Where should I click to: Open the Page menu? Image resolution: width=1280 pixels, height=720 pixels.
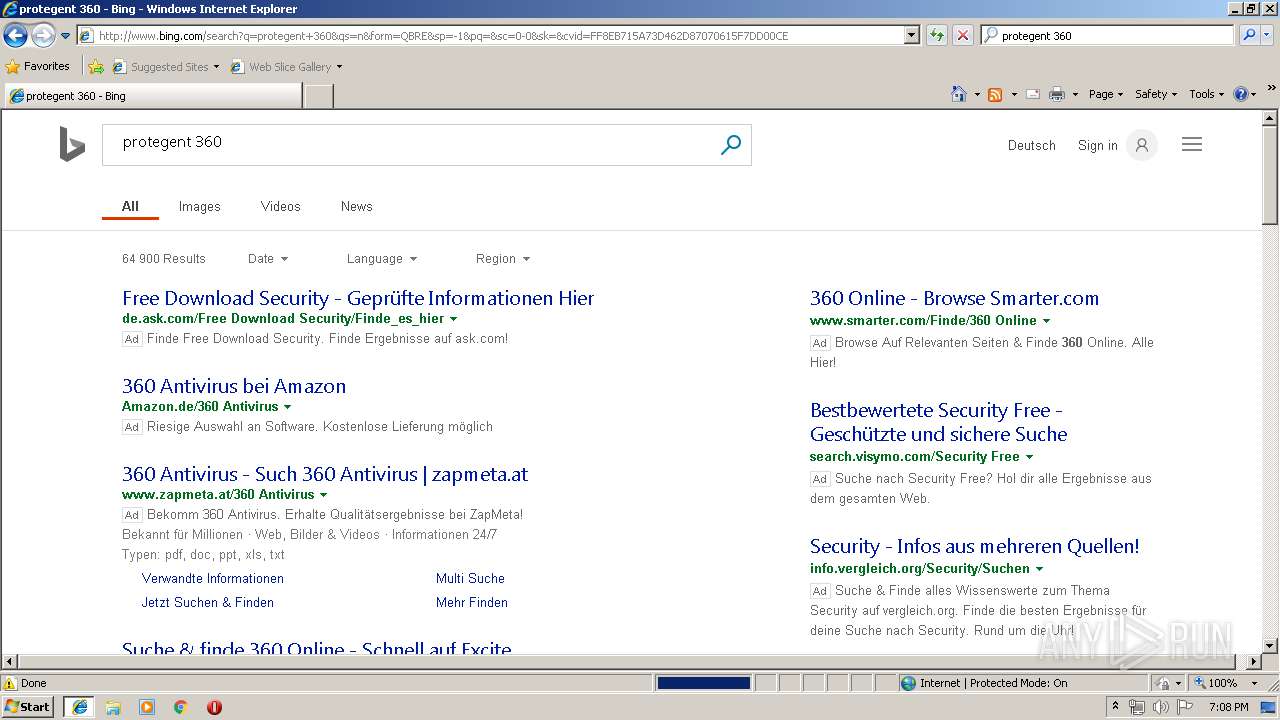point(1106,94)
